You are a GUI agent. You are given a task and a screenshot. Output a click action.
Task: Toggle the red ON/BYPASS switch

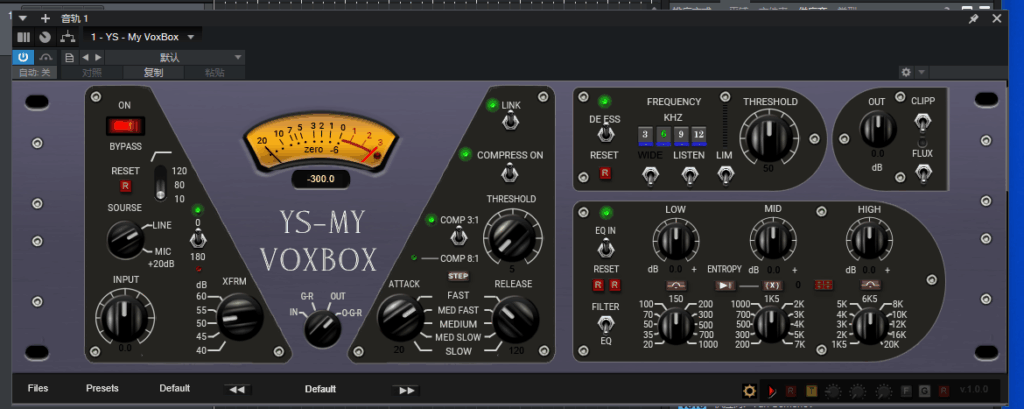point(125,125)
